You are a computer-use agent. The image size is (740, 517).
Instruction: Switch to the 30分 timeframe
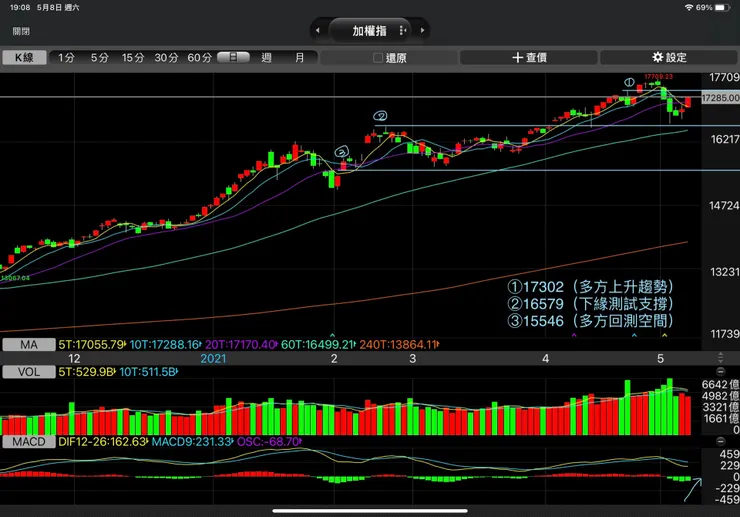click(166, 58)
